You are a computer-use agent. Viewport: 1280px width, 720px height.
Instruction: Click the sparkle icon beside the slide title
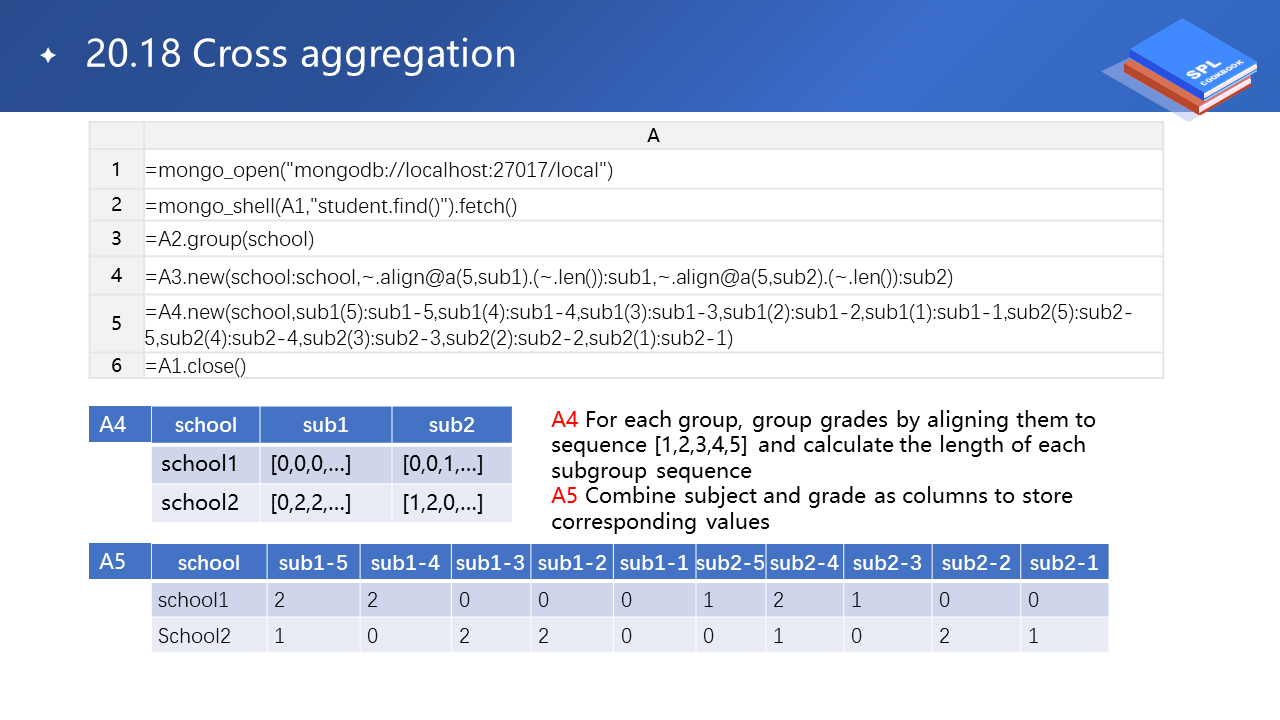pos(48,55)
